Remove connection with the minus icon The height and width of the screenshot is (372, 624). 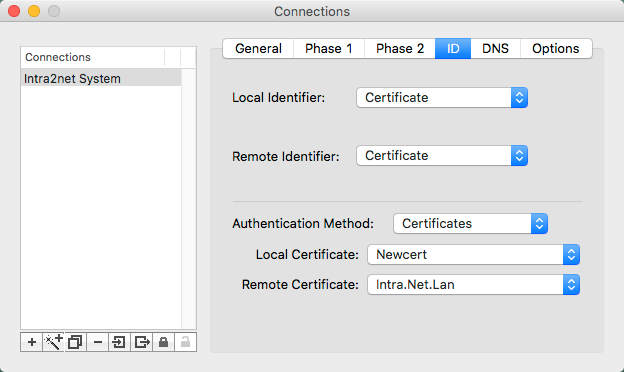point(98,342)
